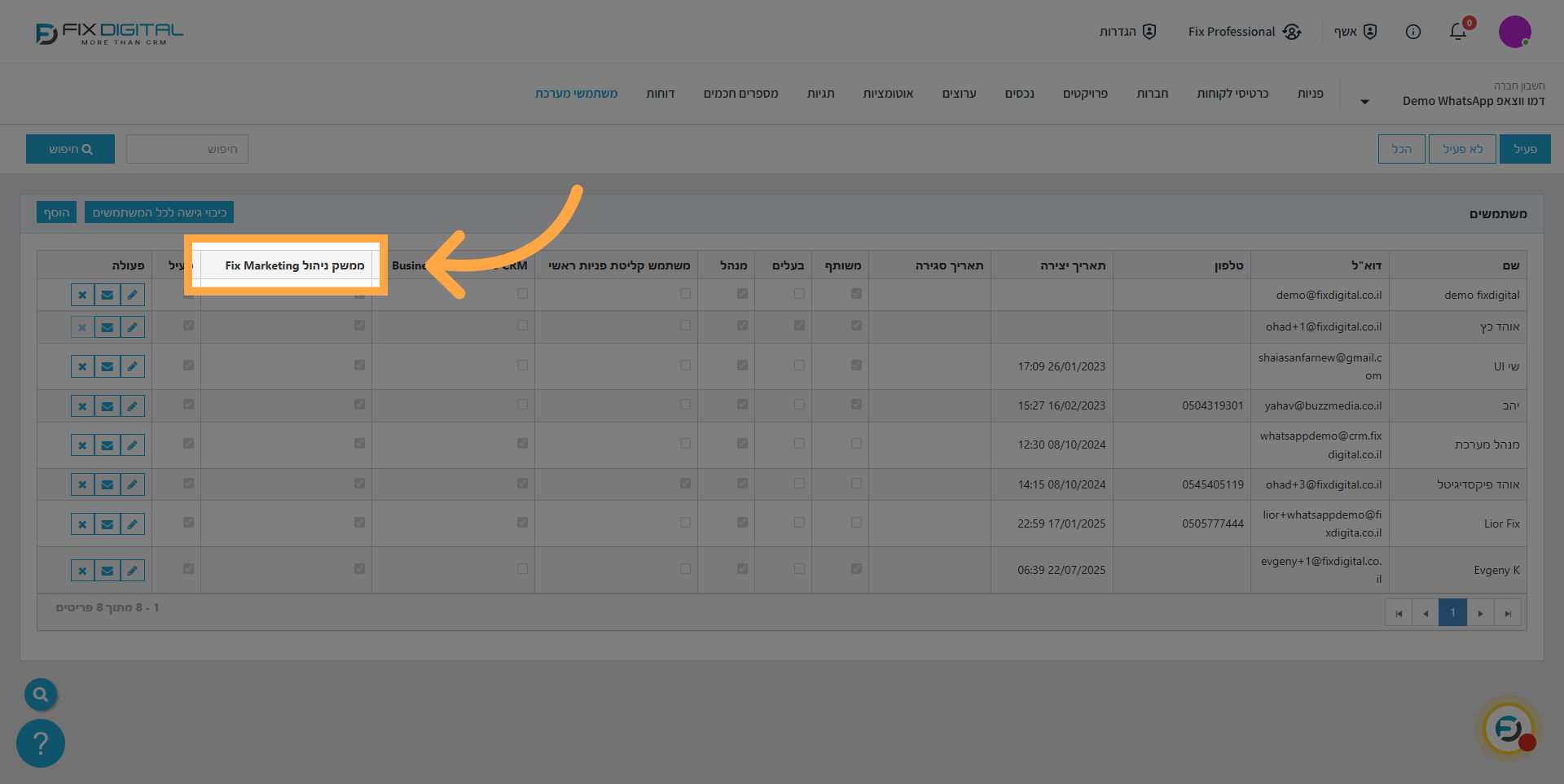Toggle CRM checkbox for Evgeny K row
The image size is (1564, 784).
pyautogui.click(x=522, y=569)
